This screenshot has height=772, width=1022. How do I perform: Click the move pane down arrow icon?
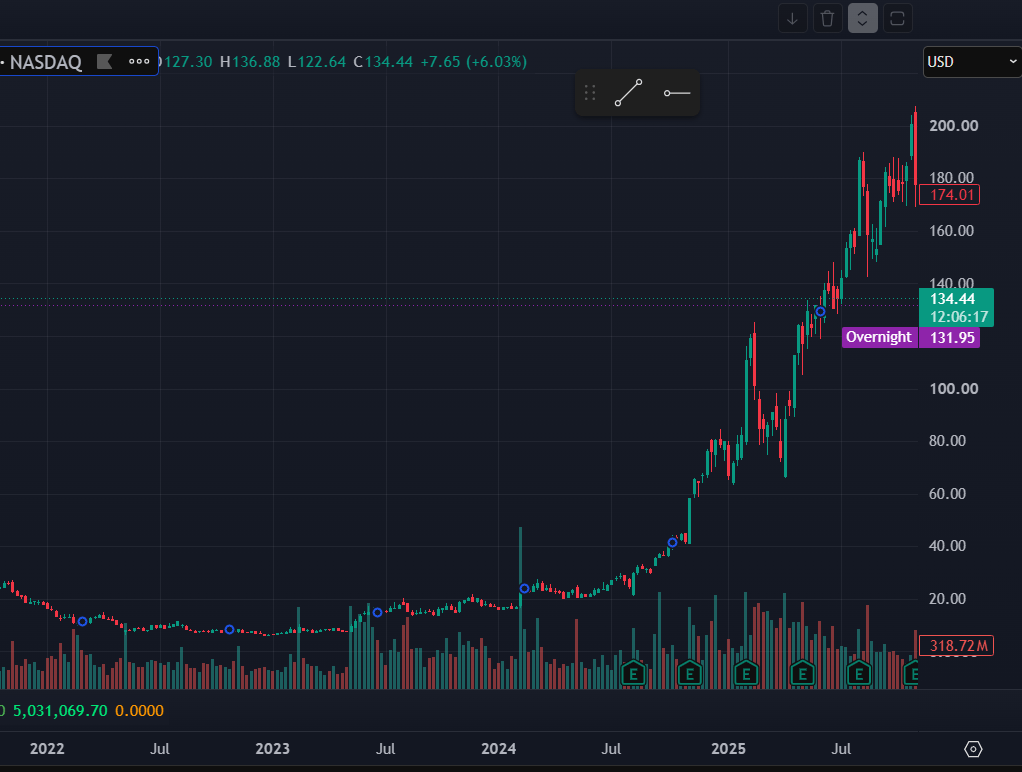tap(793, 18)
